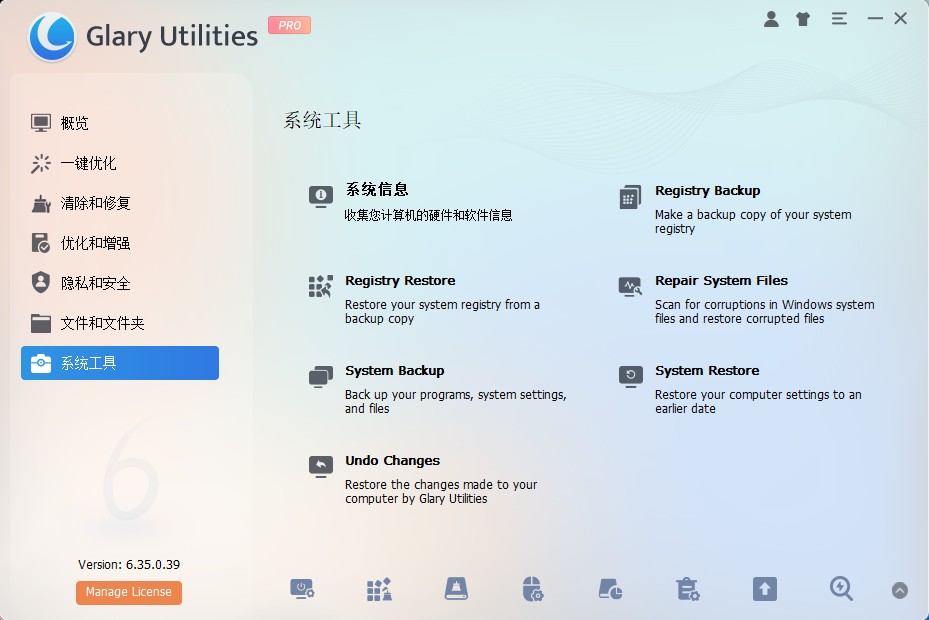Minimize the Glary Utilities window

click(875, 19)
